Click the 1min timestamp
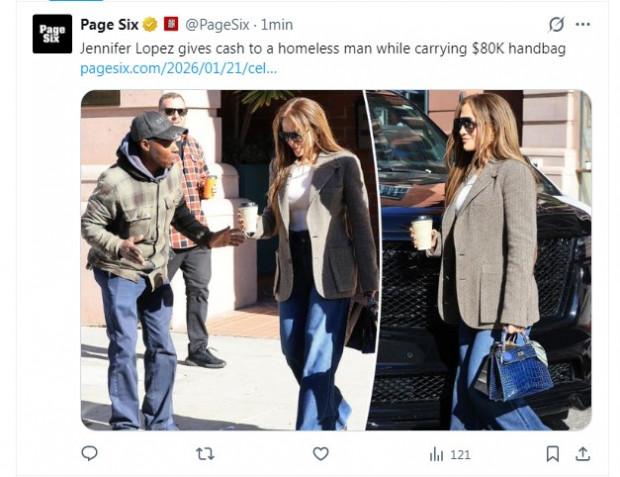The width and height of the screenshot is (620, 477). click(x=277, y=25)
